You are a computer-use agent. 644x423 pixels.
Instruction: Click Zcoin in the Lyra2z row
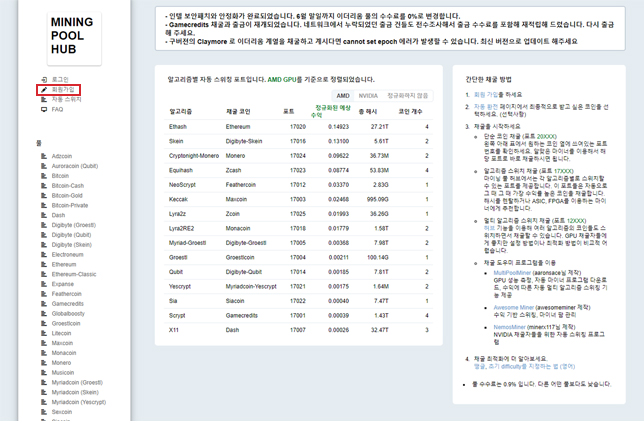tap(232, 214)
